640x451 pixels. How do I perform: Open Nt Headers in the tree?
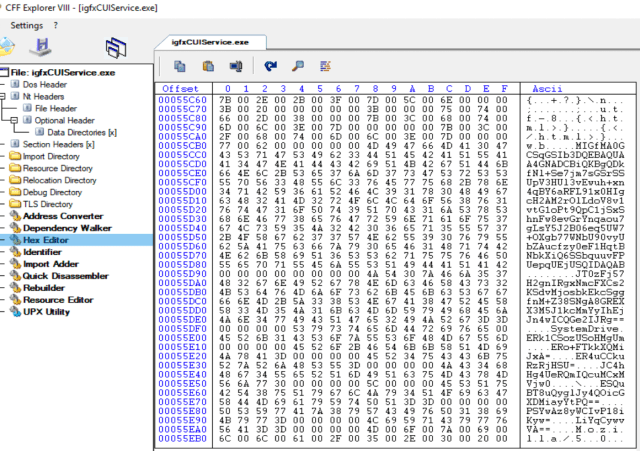pos(43,96)
